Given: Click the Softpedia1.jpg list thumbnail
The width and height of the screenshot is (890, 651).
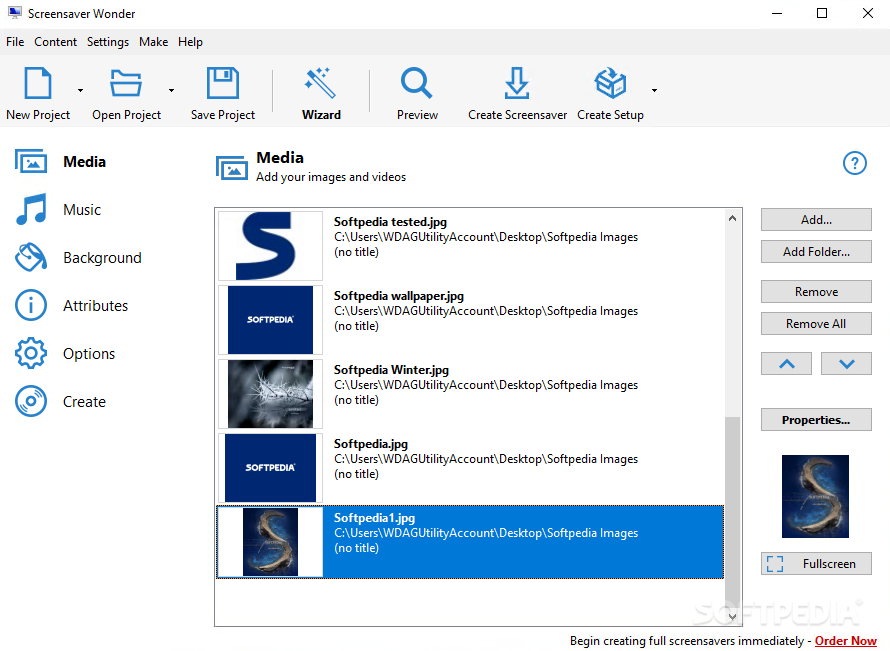Looking at the screenshot, I should pyautogui.click(x=270, y=542).
